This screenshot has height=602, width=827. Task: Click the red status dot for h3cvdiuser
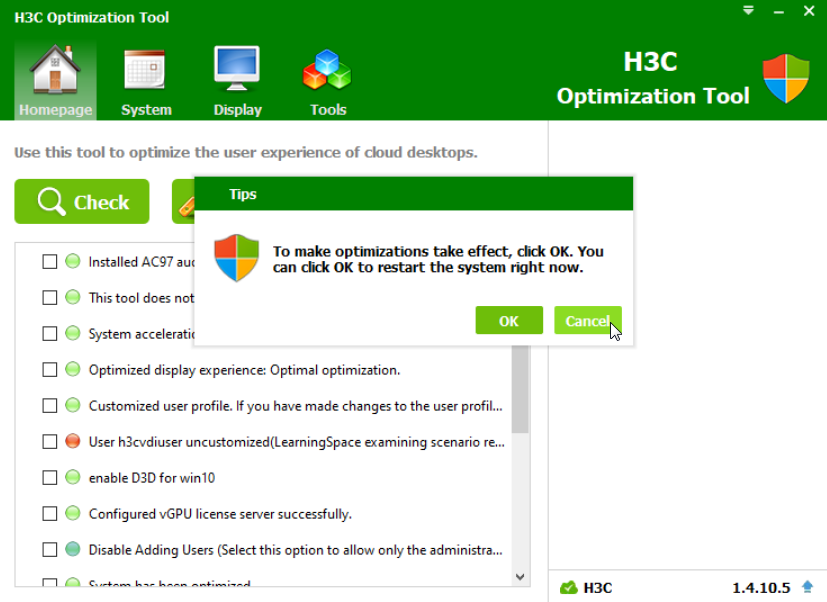tap(73, 441)
